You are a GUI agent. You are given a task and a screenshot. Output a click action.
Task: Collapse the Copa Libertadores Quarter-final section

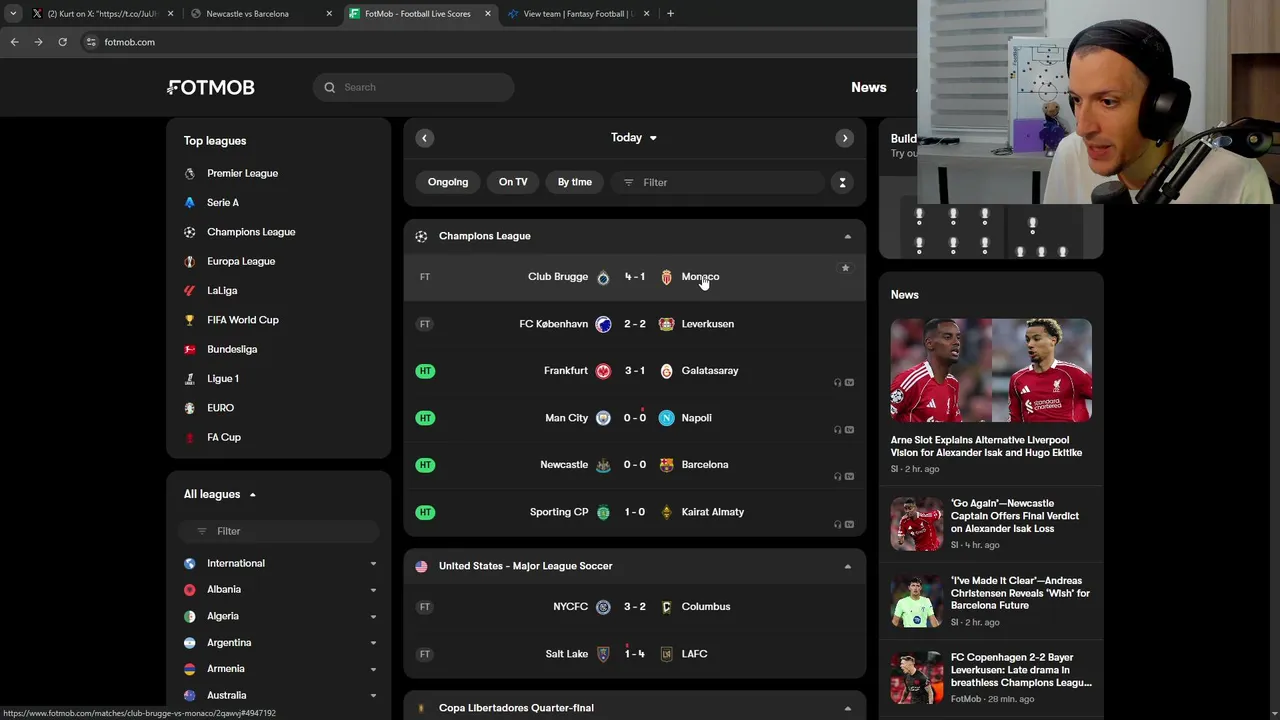847,709
